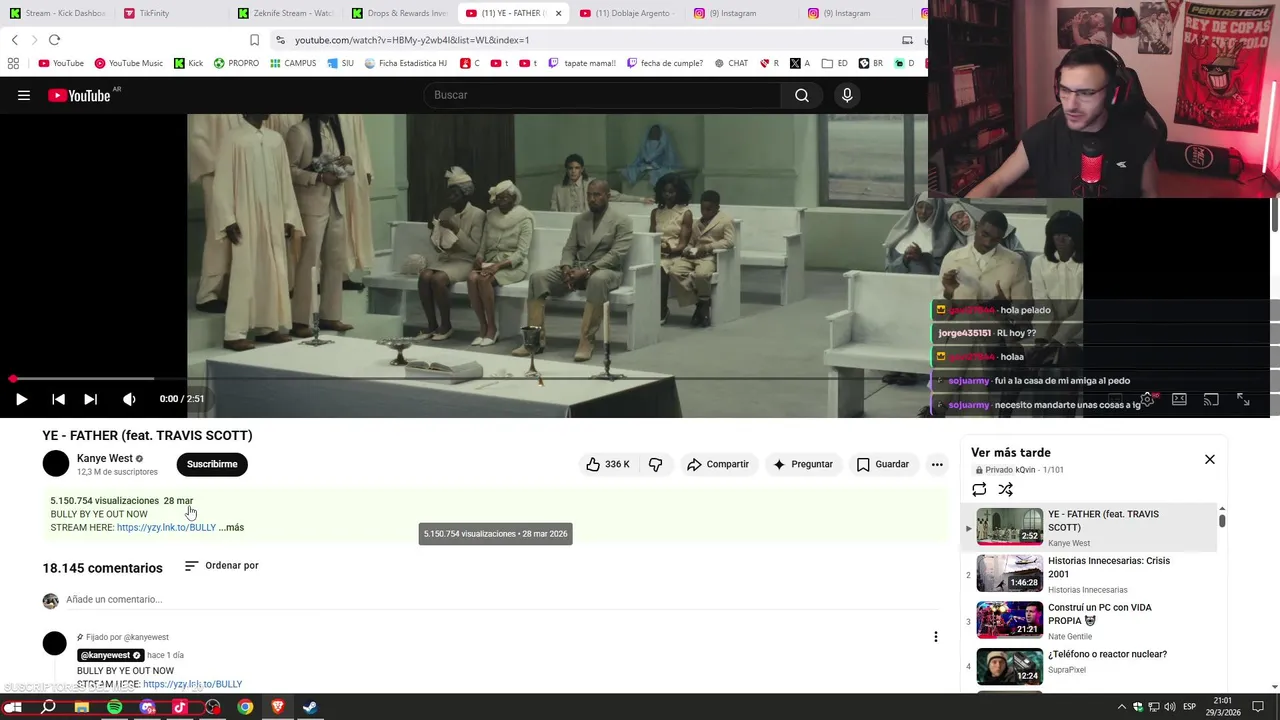Close the YE - FATHER tab
Image resolution: width=1280 pixels, height=720 pixels.
[558, 13]
